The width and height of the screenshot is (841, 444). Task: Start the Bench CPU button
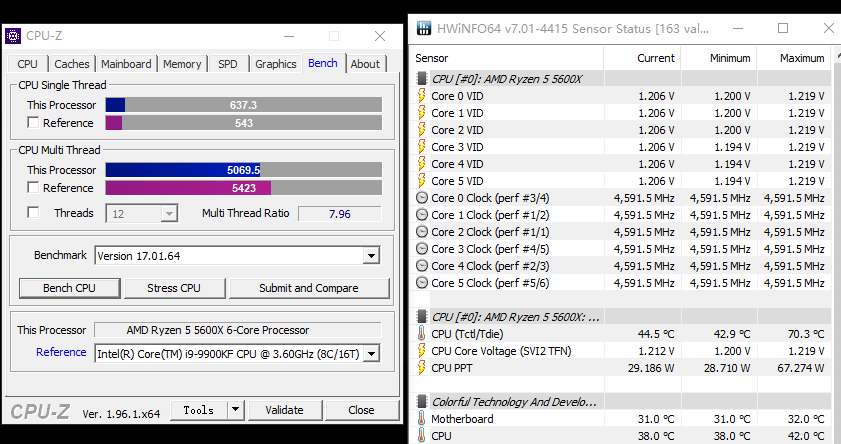click(69, 288)
